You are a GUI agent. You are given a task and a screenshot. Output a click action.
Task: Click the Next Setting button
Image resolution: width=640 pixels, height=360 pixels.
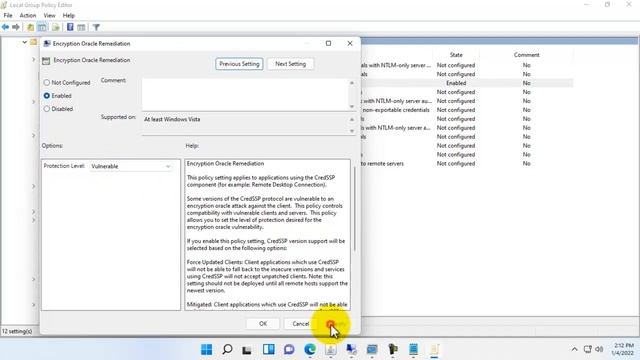[x=290, y=64]
